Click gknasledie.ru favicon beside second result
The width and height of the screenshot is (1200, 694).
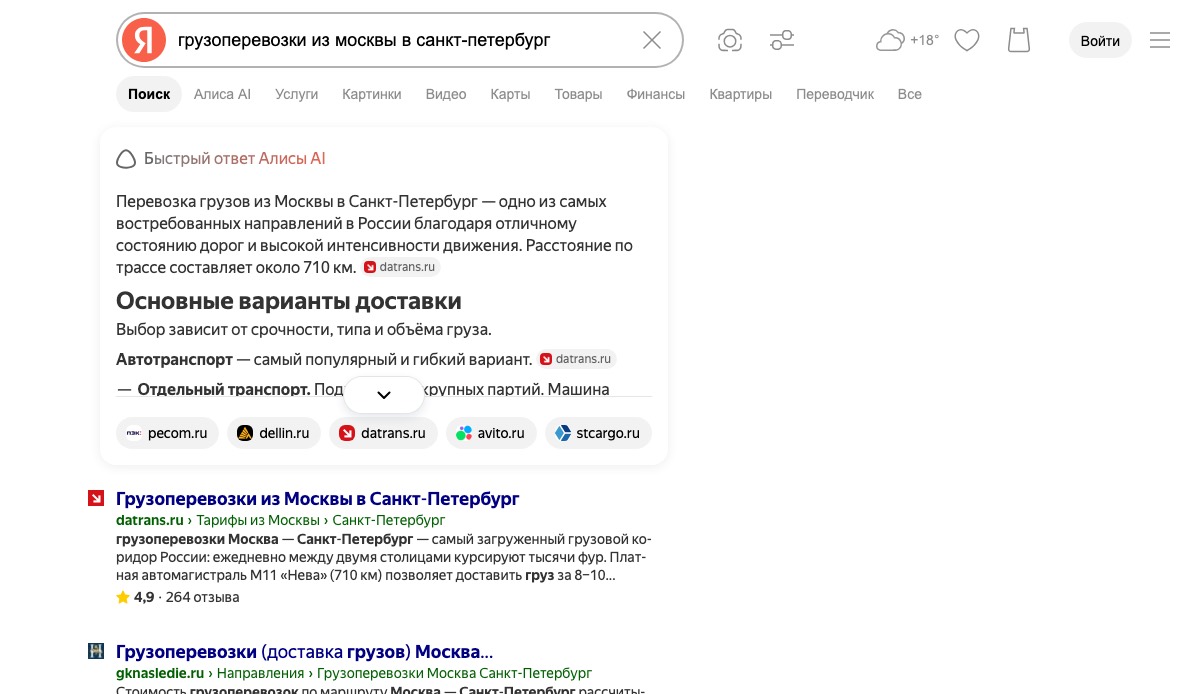coord(96,651)
